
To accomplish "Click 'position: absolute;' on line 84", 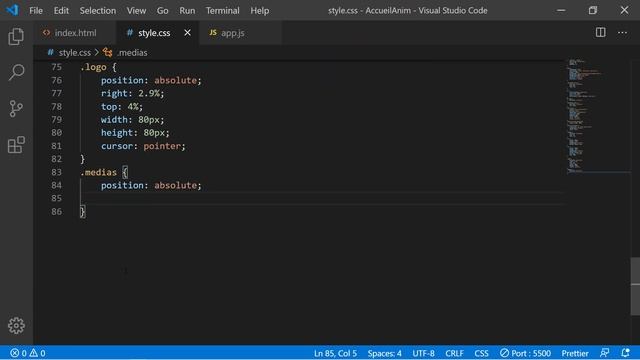I will pyautogui.click(x=151, y=185).
